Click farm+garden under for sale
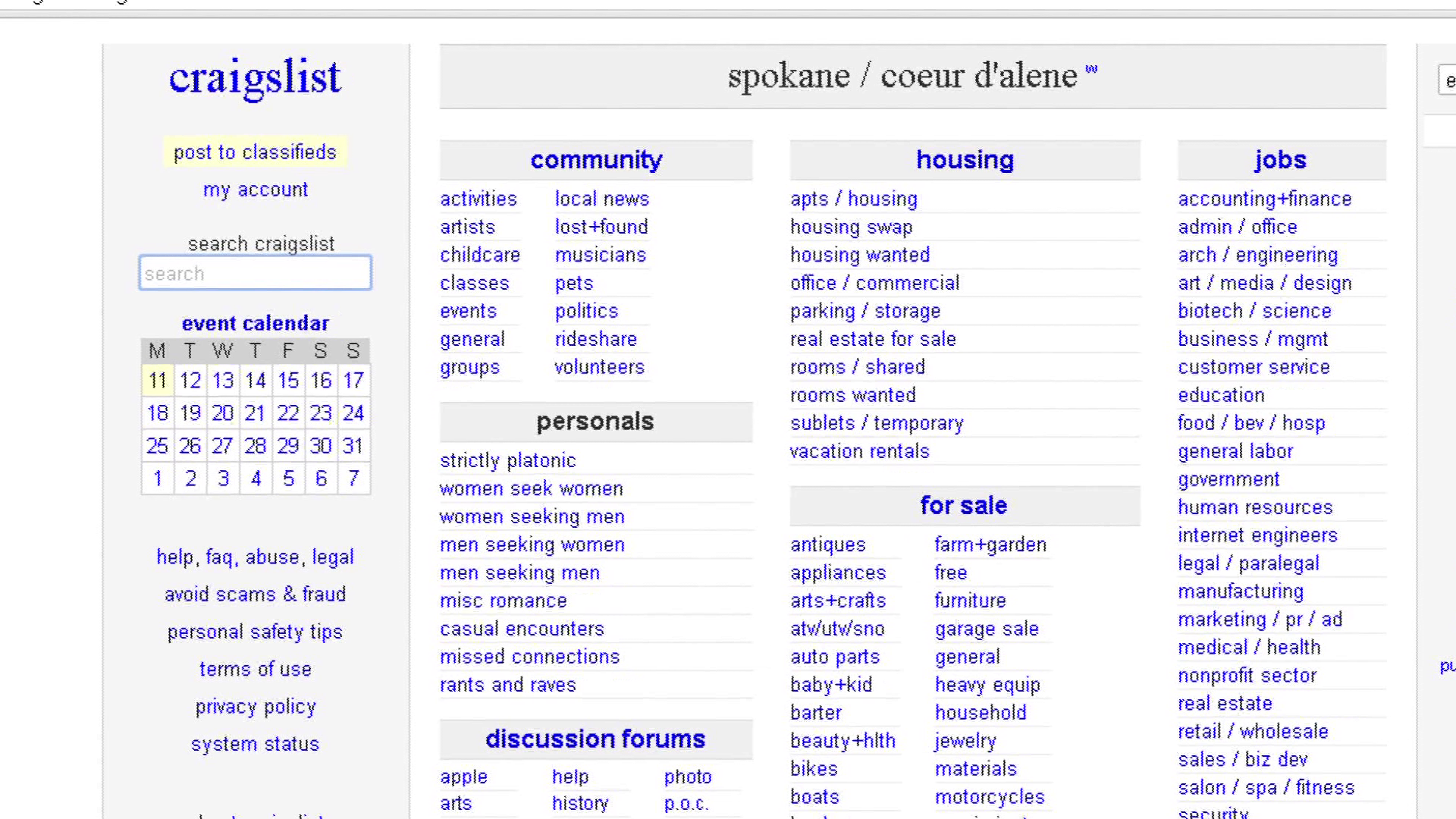1456x819 pixels. (x=990, y=544)
